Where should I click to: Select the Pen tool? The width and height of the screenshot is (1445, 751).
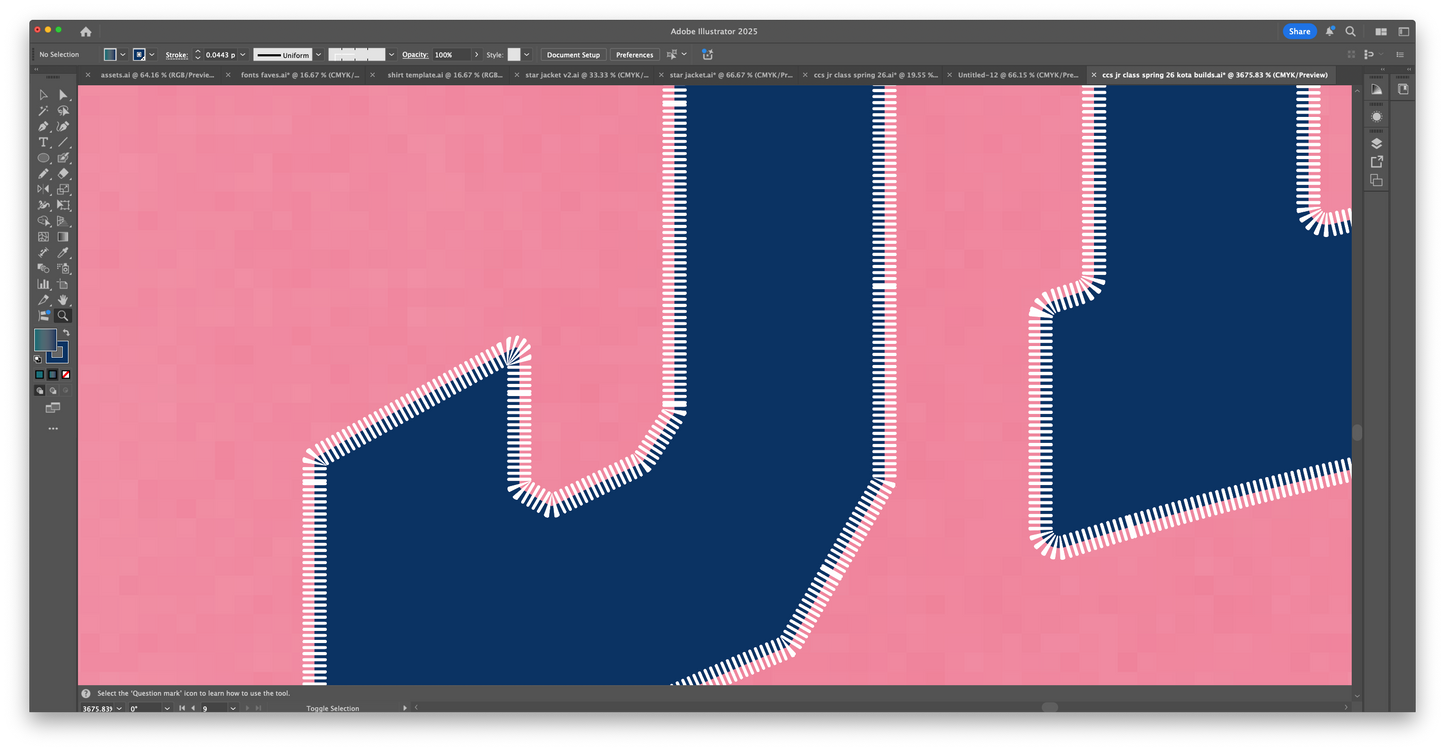tap(43, 127)
